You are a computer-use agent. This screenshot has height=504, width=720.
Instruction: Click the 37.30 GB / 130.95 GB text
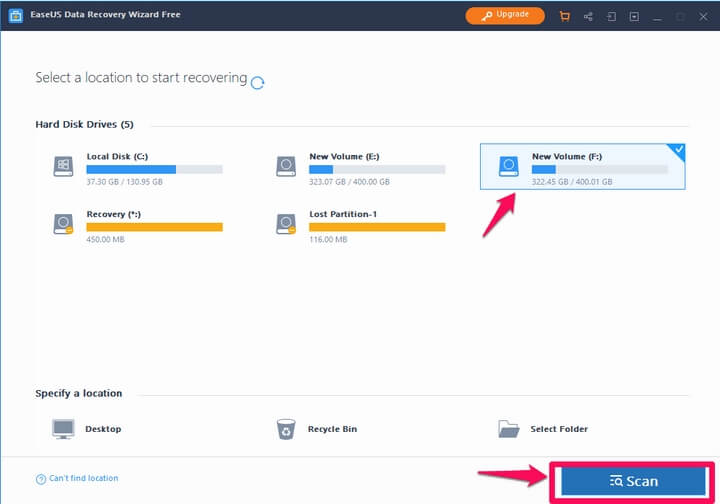(124, 182)
